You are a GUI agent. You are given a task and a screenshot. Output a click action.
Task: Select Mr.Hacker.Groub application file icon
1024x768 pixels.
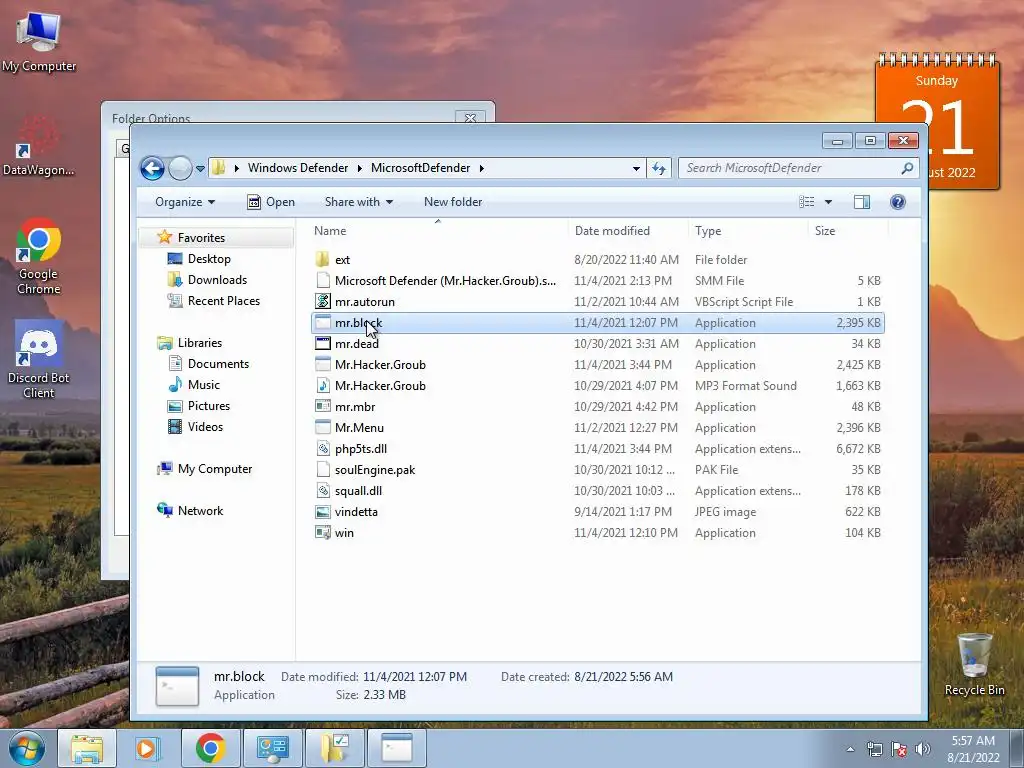(x=323, y=364)
